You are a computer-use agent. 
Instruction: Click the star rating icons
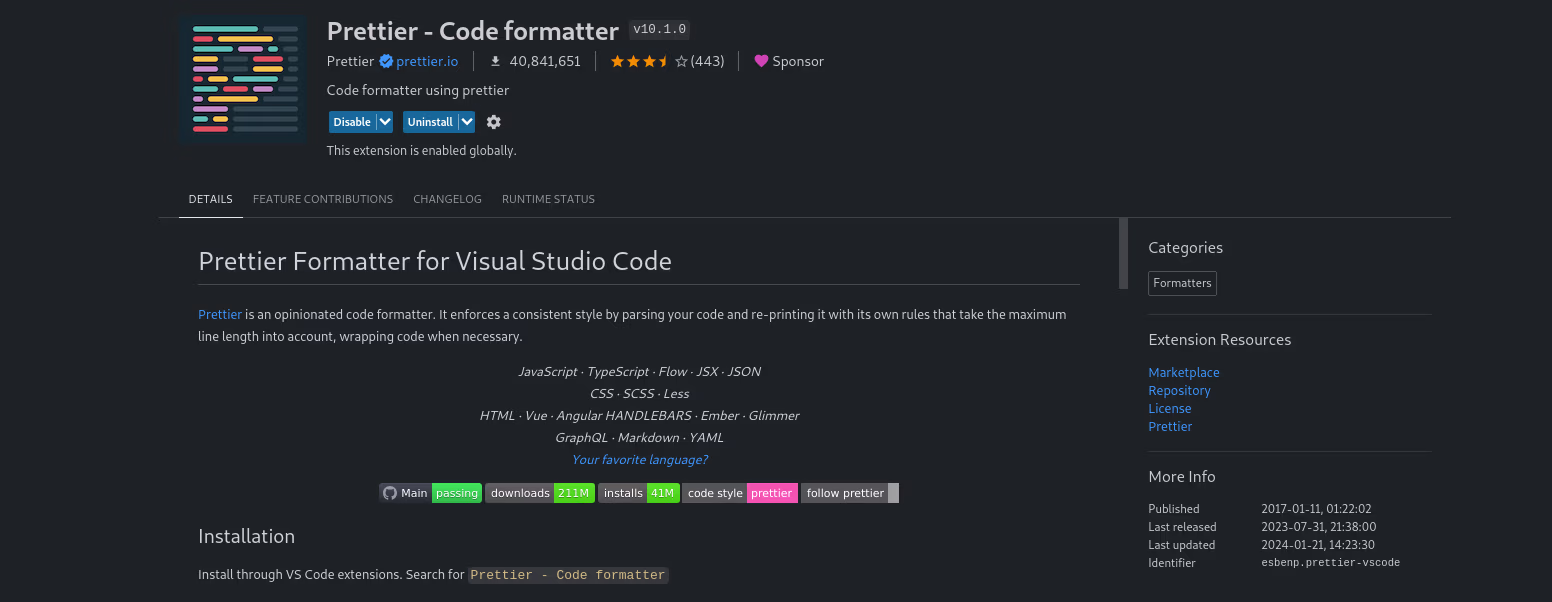[x=649, y=61]
